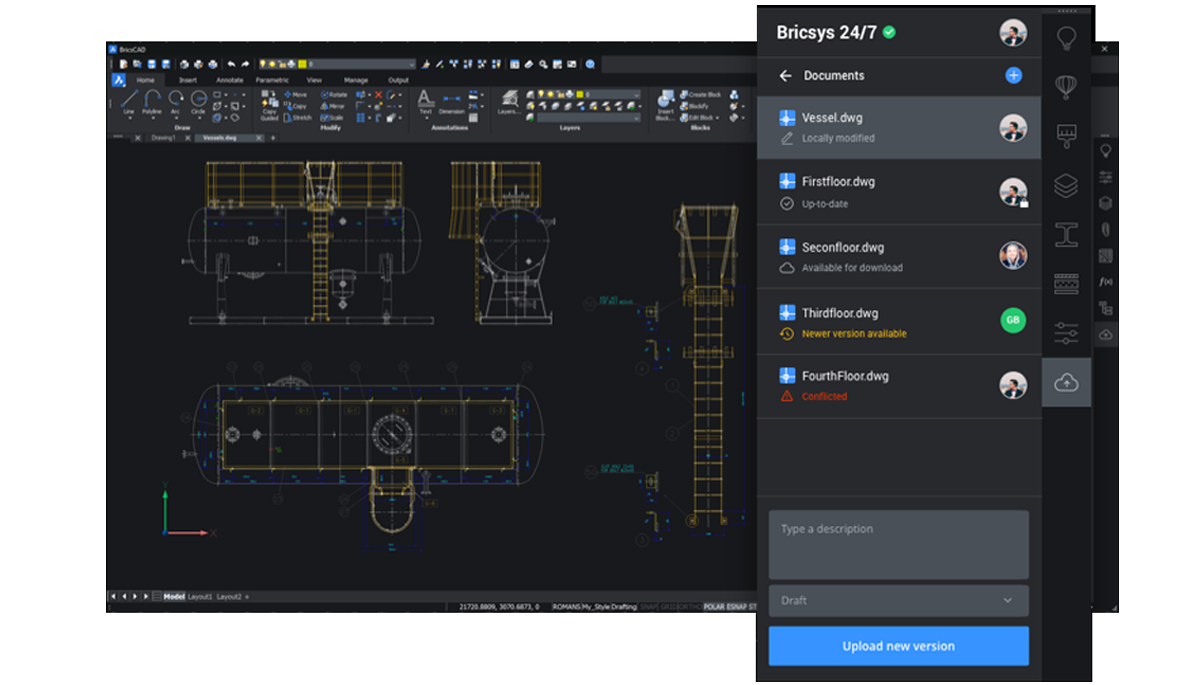Viewport: 1200px width, 685px height.
Task: Toggle POLAR in the status bar
Action: pos(713,606)
